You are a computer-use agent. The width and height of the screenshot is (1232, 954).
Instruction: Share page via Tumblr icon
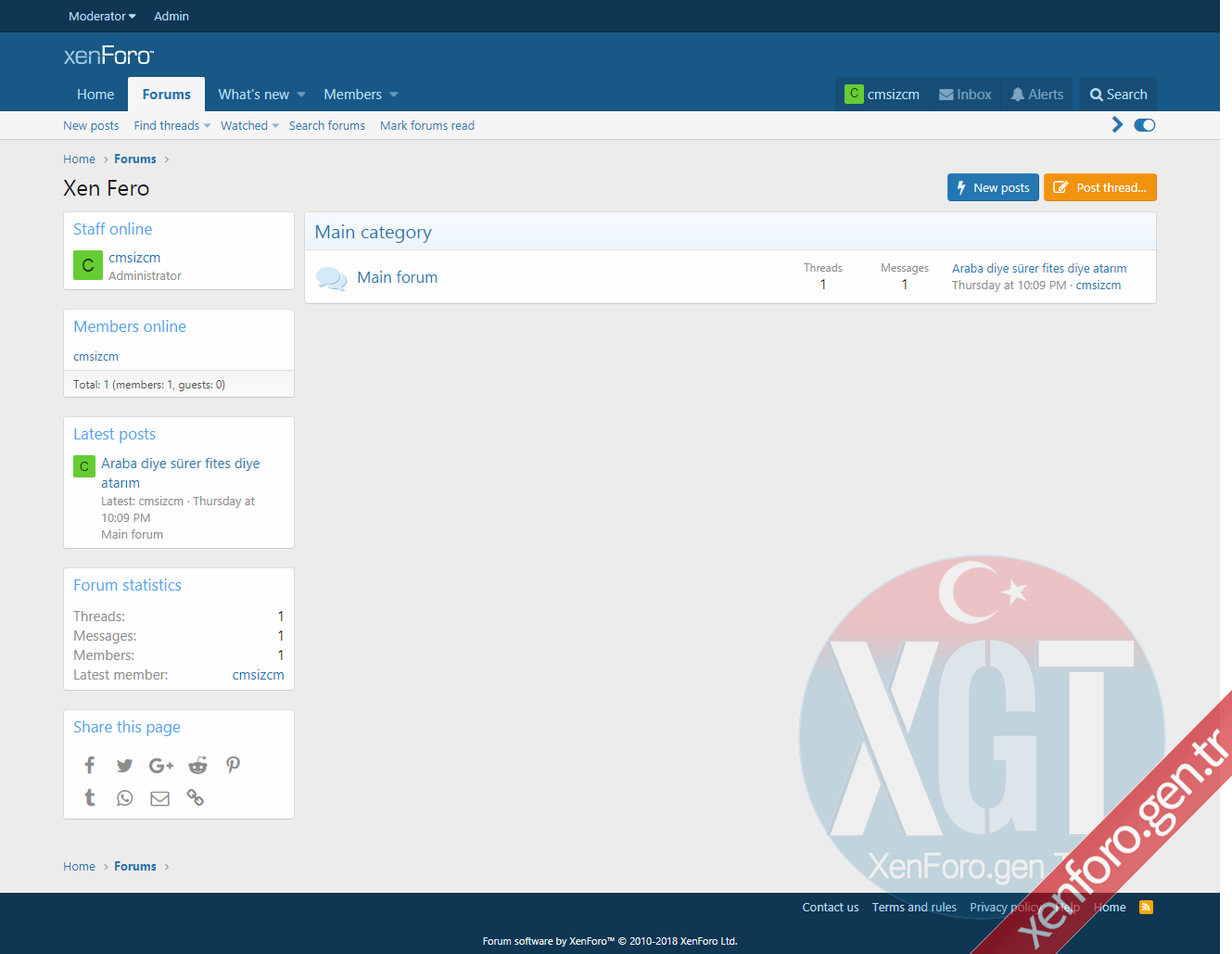pos(90,797)
